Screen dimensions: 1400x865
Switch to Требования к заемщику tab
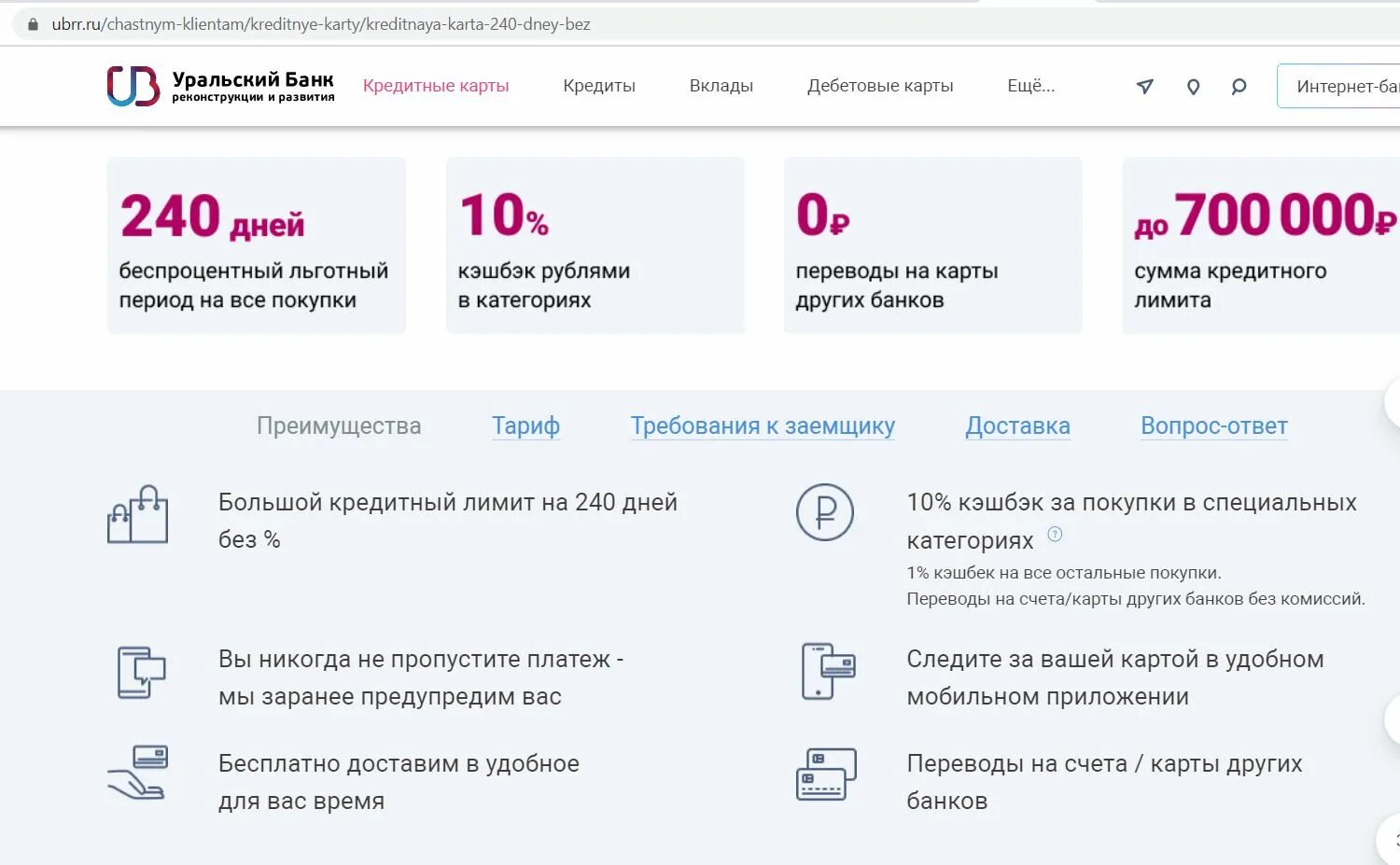[763, 426]
